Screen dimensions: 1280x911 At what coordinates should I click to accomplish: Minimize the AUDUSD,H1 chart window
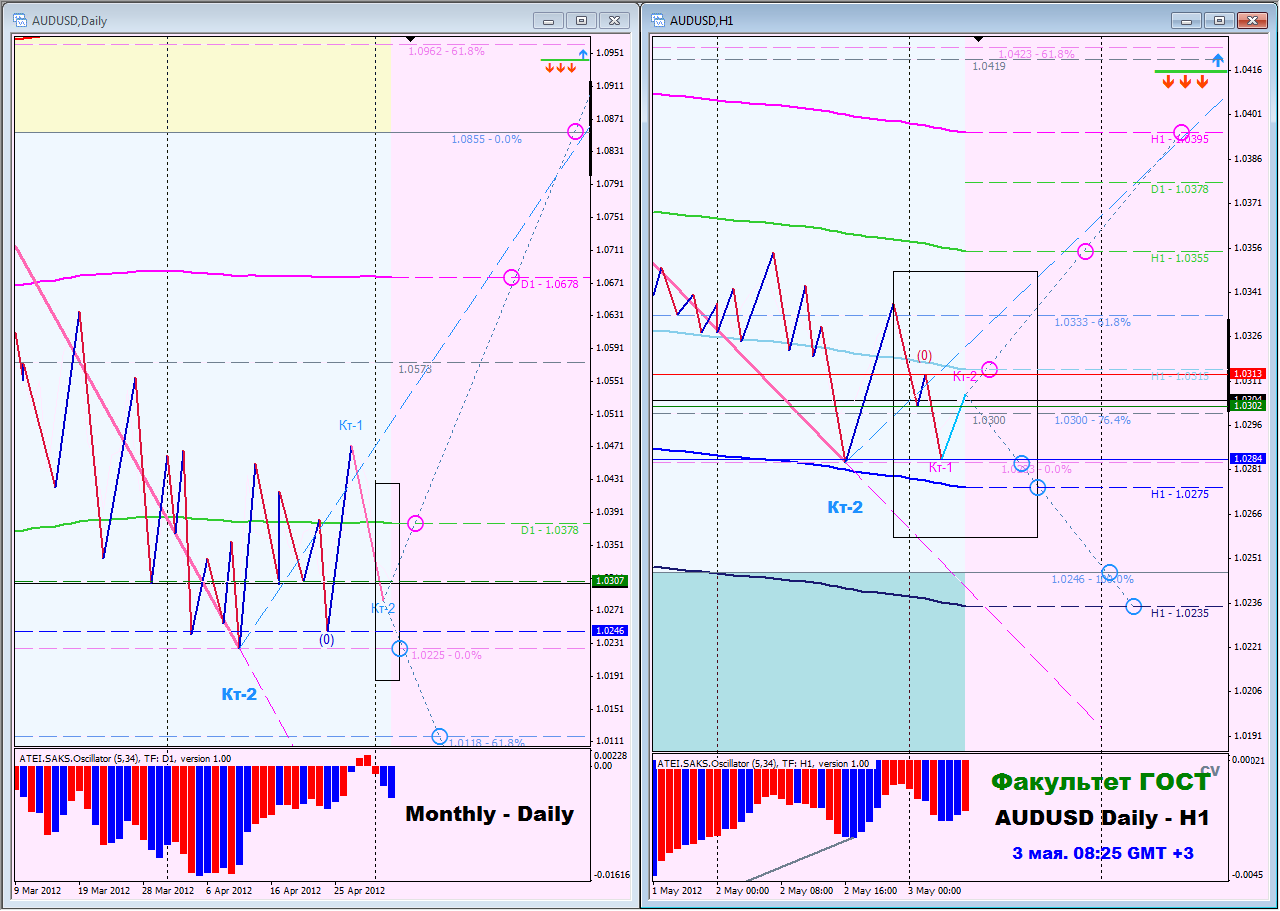coord(1186,20)
